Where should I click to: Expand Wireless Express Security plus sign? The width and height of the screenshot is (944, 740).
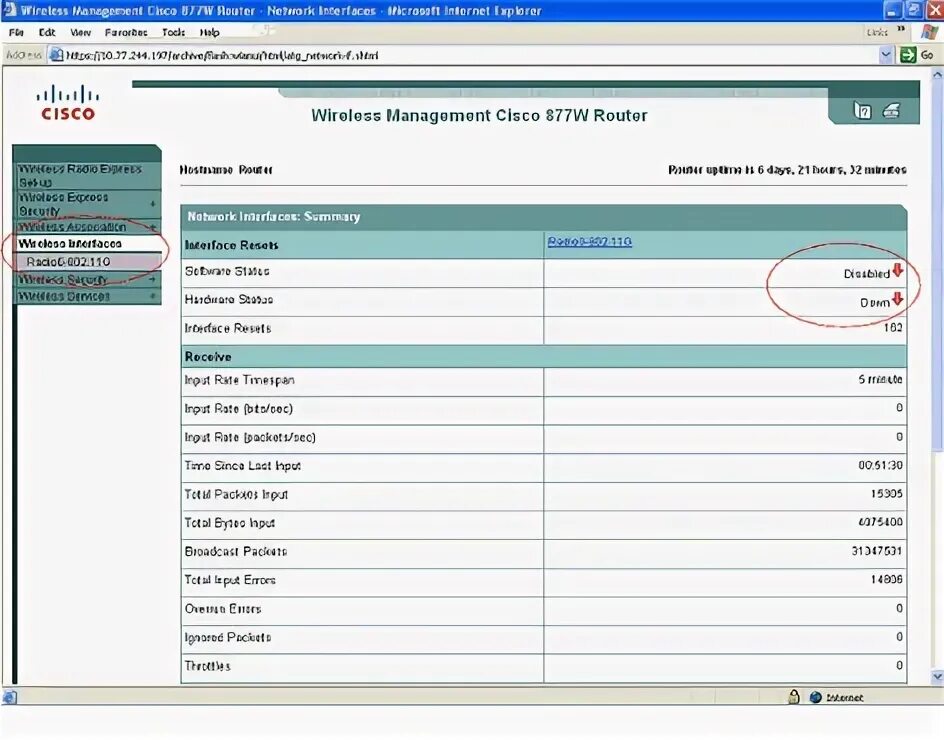coord(153,204)
